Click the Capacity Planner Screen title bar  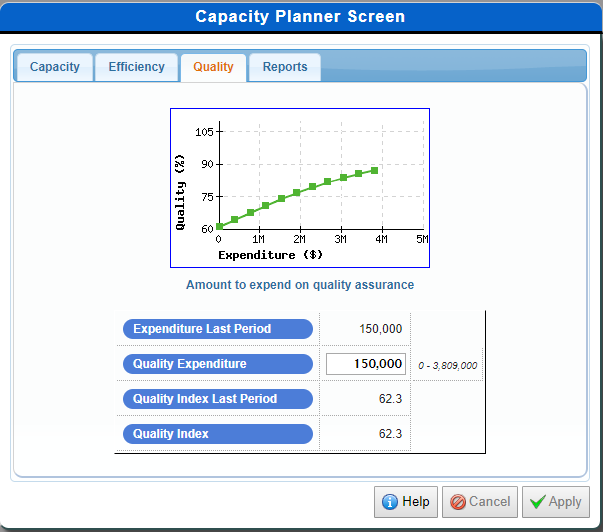pos(301,17)
